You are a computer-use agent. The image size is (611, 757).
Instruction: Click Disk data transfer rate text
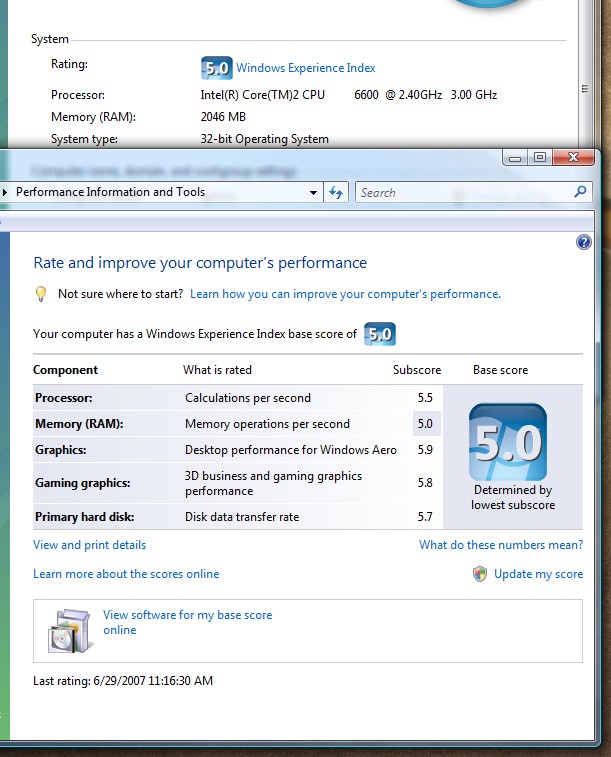pyautogui.click(x=242, y=517)
